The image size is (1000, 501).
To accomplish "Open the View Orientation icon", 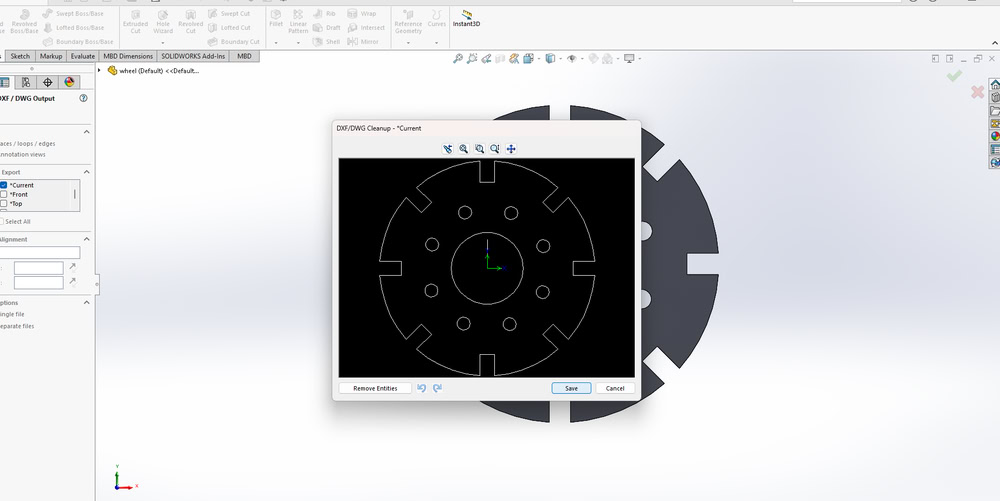I will [x=528, y=59].
